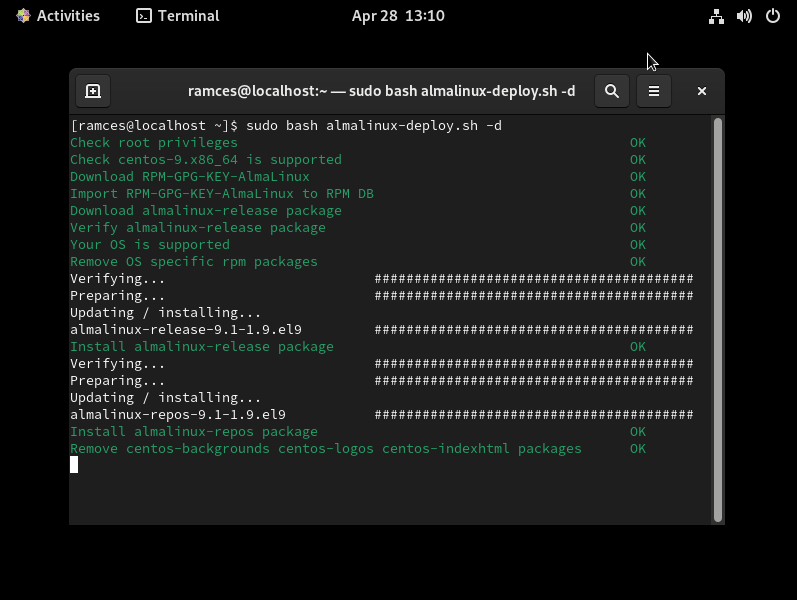Image resolution: width=797 pixels, height=600 pixels.
Task: Click 'Install almalinux-repos package' line
Action: [194, 432]
